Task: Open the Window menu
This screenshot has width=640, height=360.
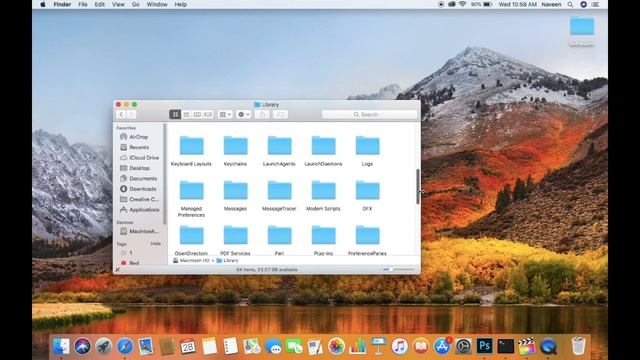Action: pyautogui.click(x=157, y=4)
